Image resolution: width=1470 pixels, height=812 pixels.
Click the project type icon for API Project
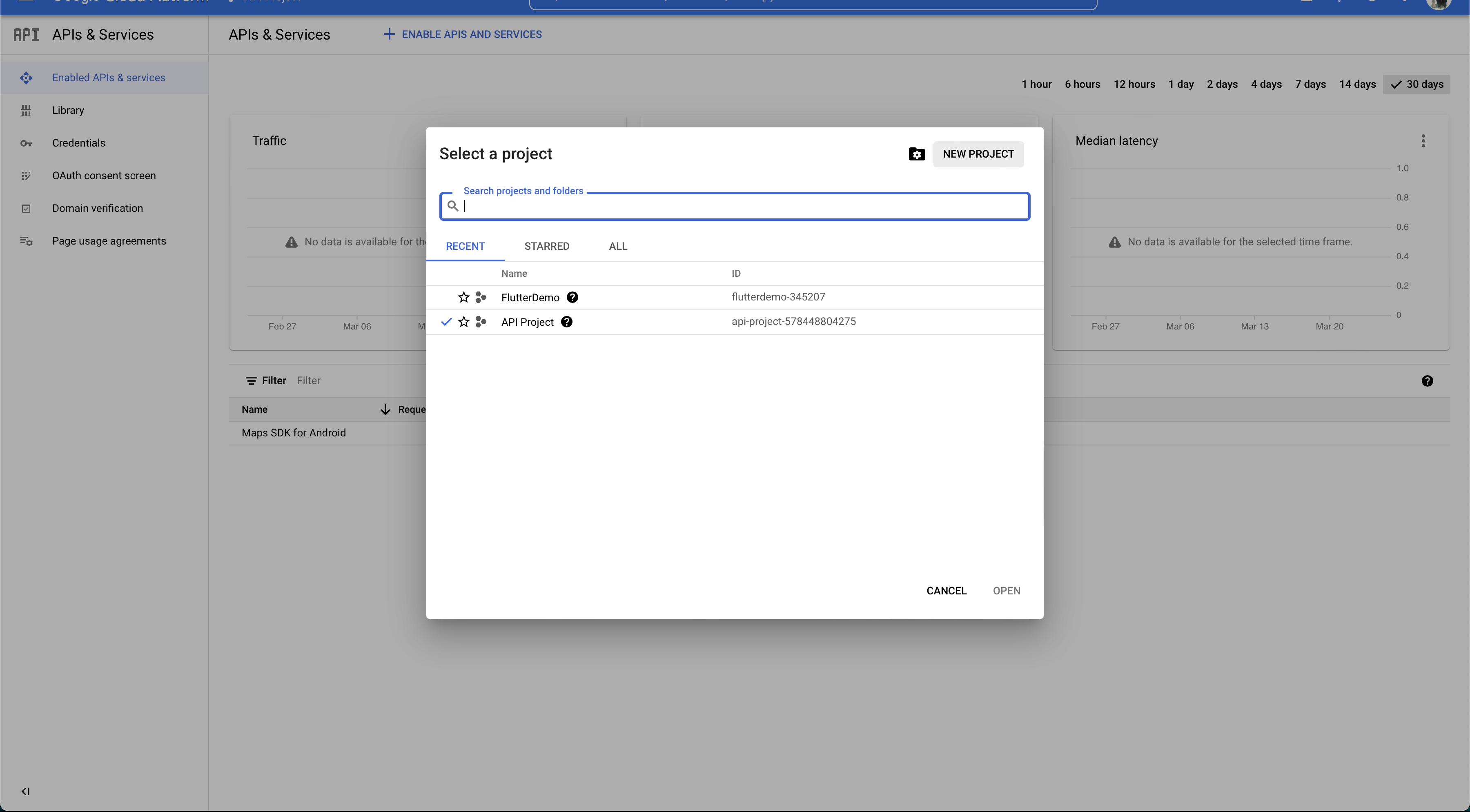coord(481,322)
